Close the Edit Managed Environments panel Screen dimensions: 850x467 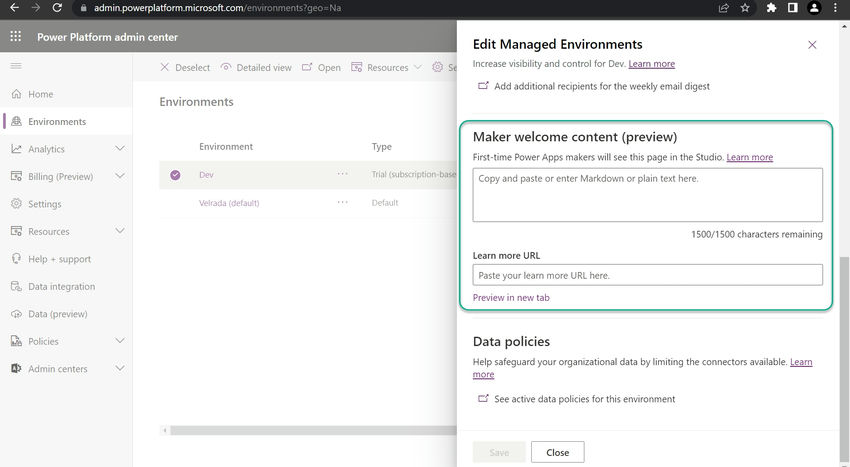[812, 45]
